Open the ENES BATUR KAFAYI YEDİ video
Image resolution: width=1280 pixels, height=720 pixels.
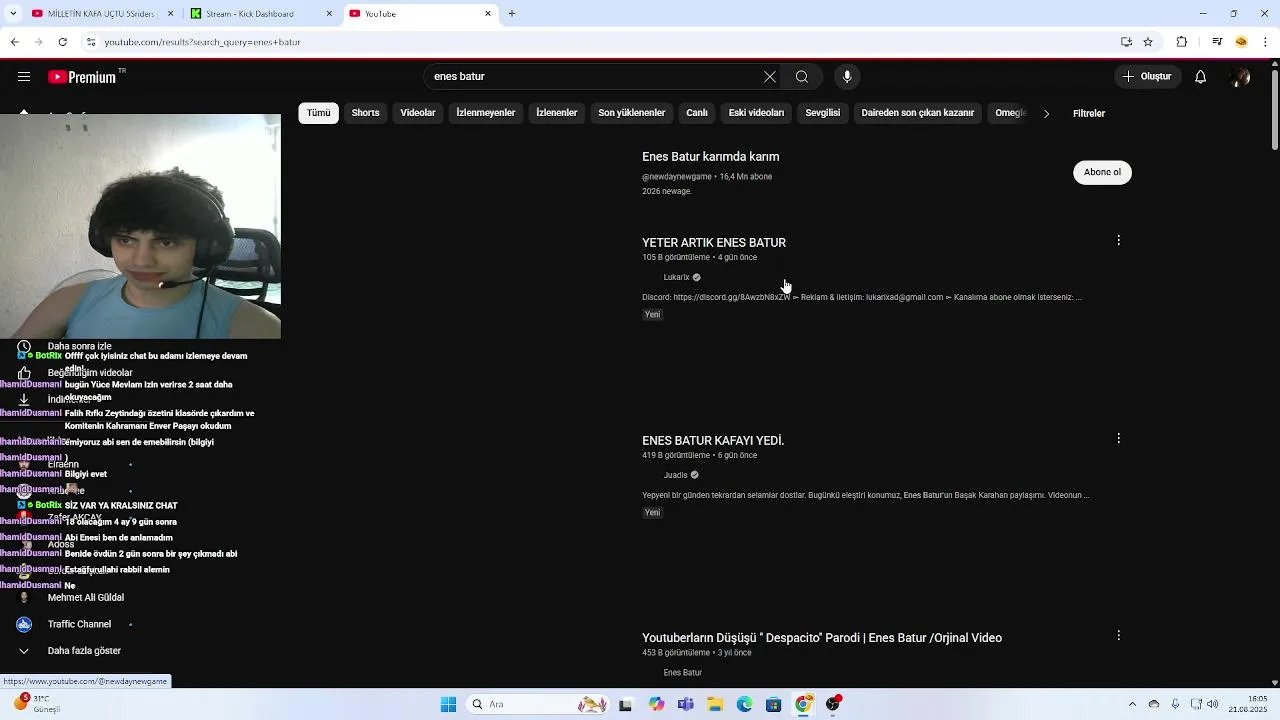click(x=713, y=441)
